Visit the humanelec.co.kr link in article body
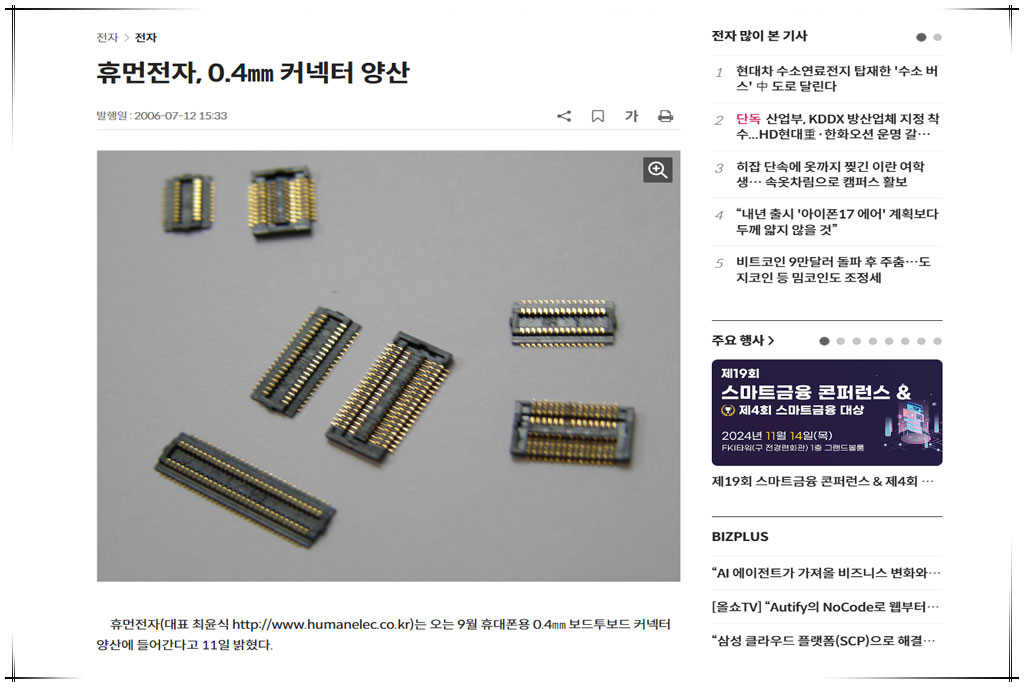This screenshot has width=1024, height=687. pos(322,624)
